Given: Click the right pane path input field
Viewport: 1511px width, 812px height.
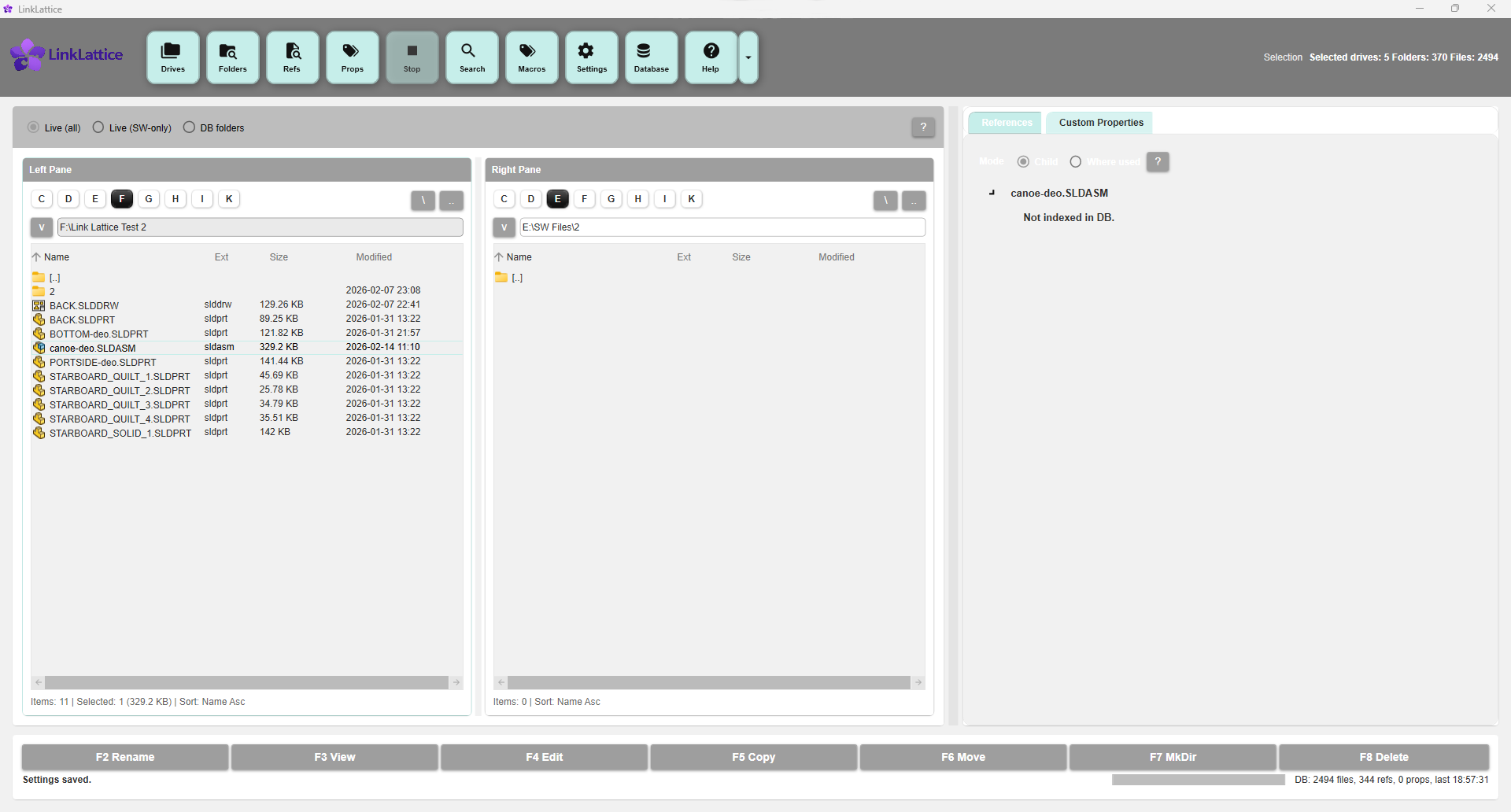Looking at the screenshot, I should click(x=723, y=227).
